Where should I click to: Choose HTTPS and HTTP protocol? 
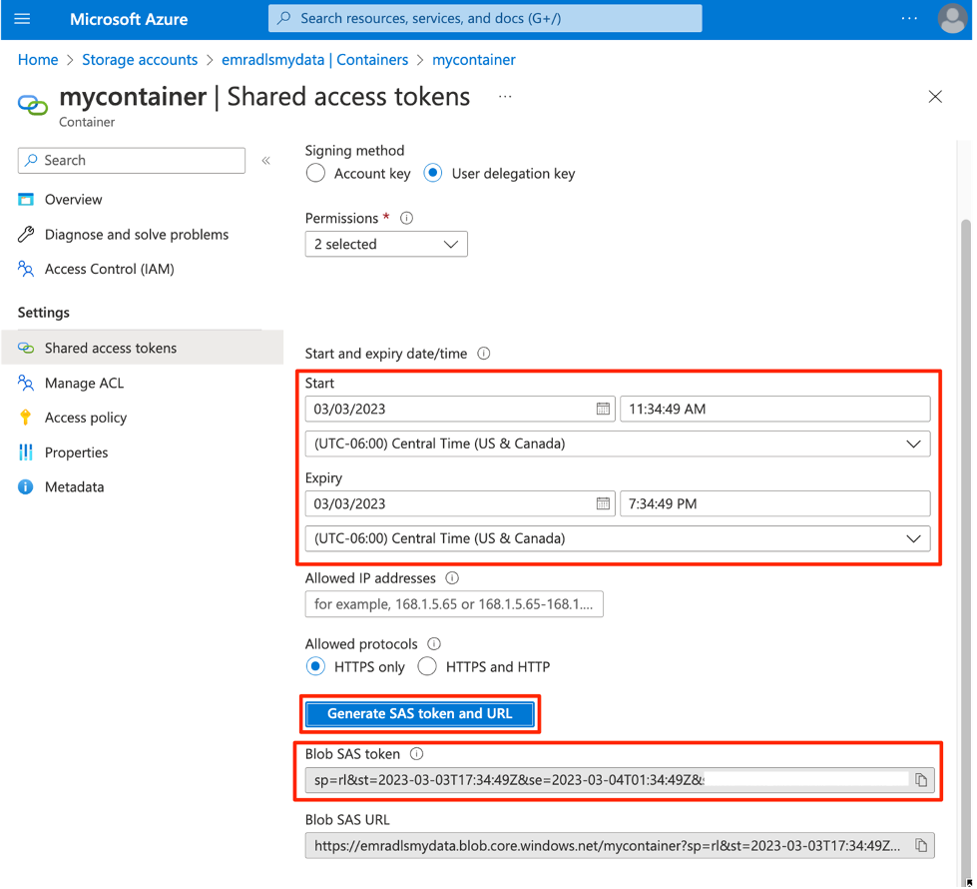tap(427, 667)
